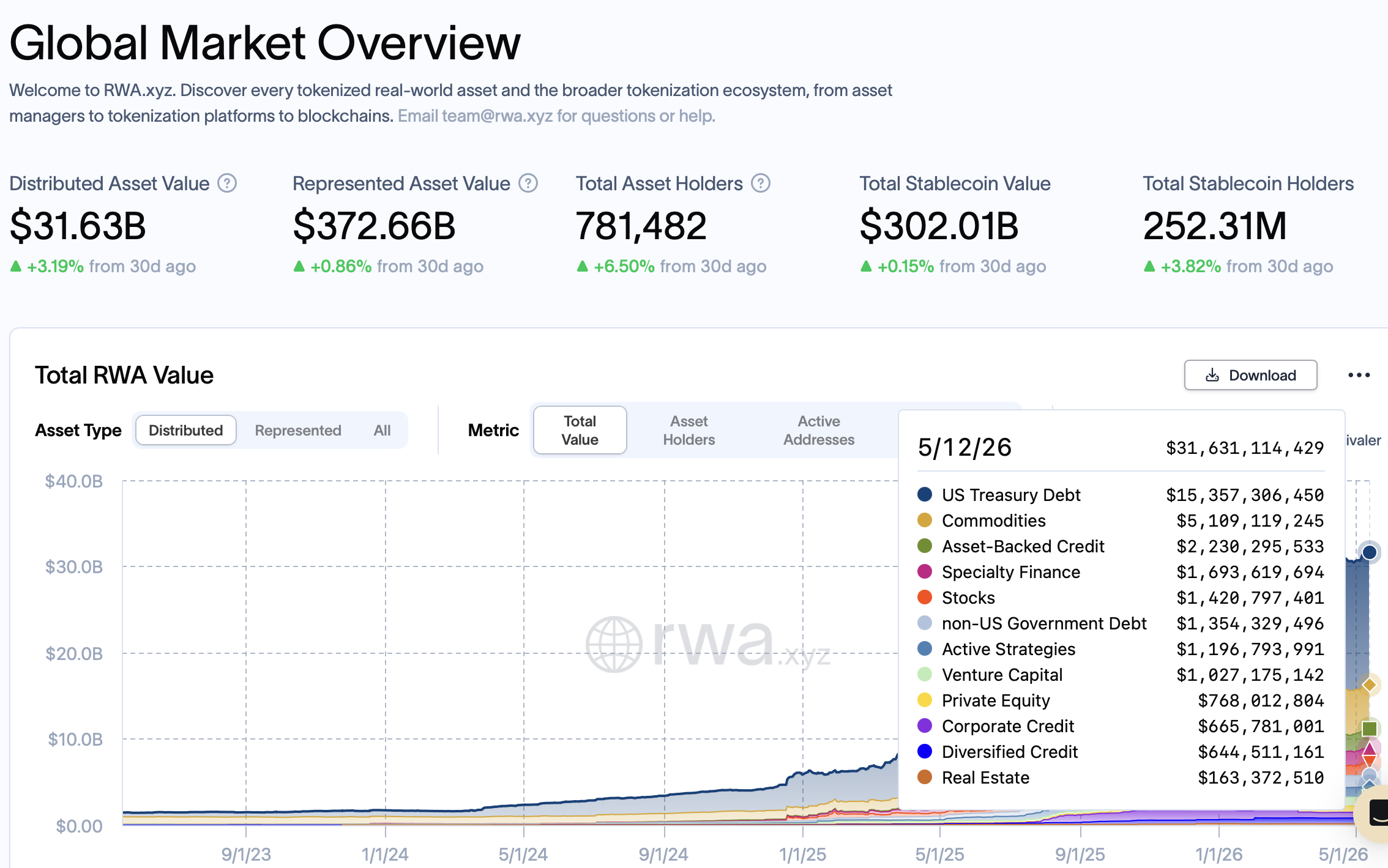Open the three-dots chart options menu
The width and height of the screenshot is (1388, 868).
pyautogui.click(x=1359, y=375)
